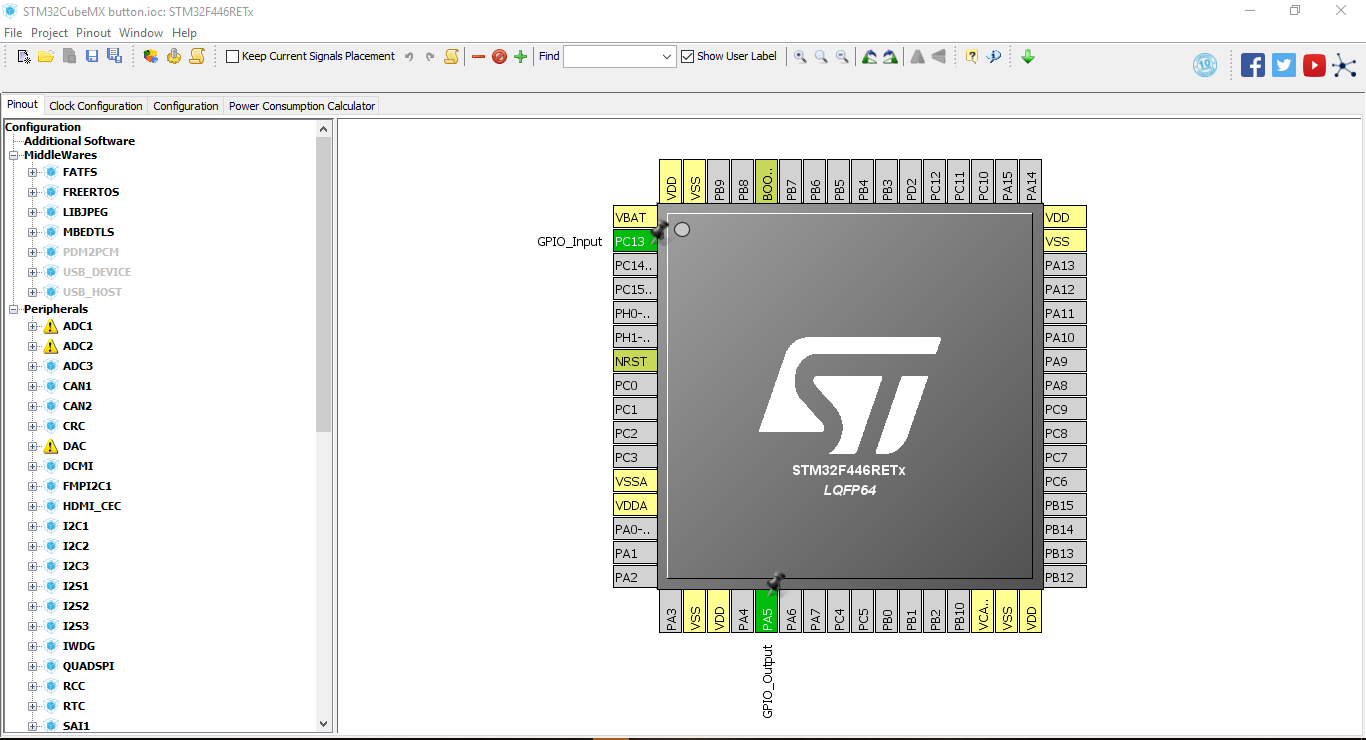1366x740 pixels.
Task: Open the Pinout menu
Action: click(93, 32)
